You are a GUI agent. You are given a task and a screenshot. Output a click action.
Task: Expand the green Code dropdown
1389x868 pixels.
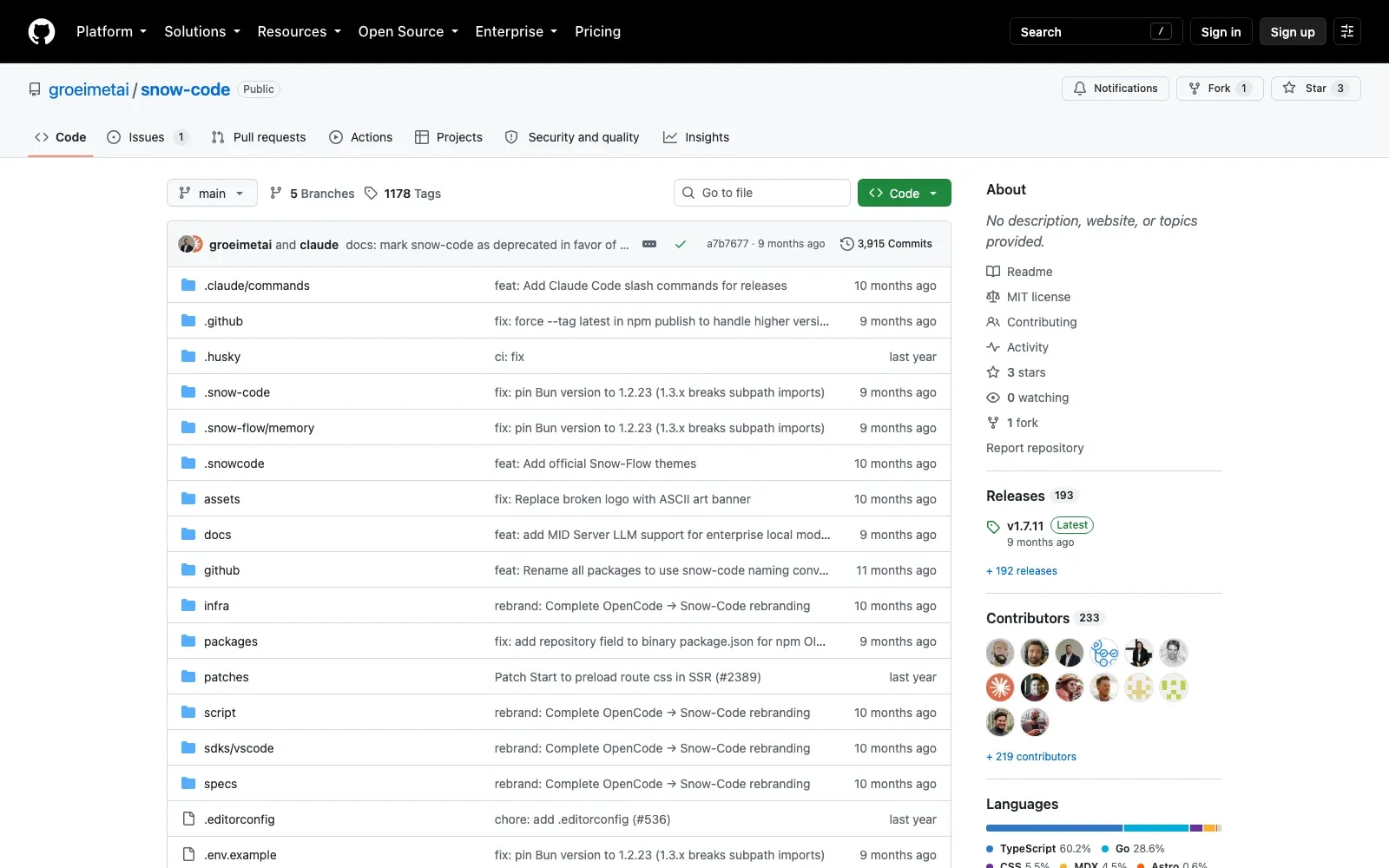[x=904, y=193]
